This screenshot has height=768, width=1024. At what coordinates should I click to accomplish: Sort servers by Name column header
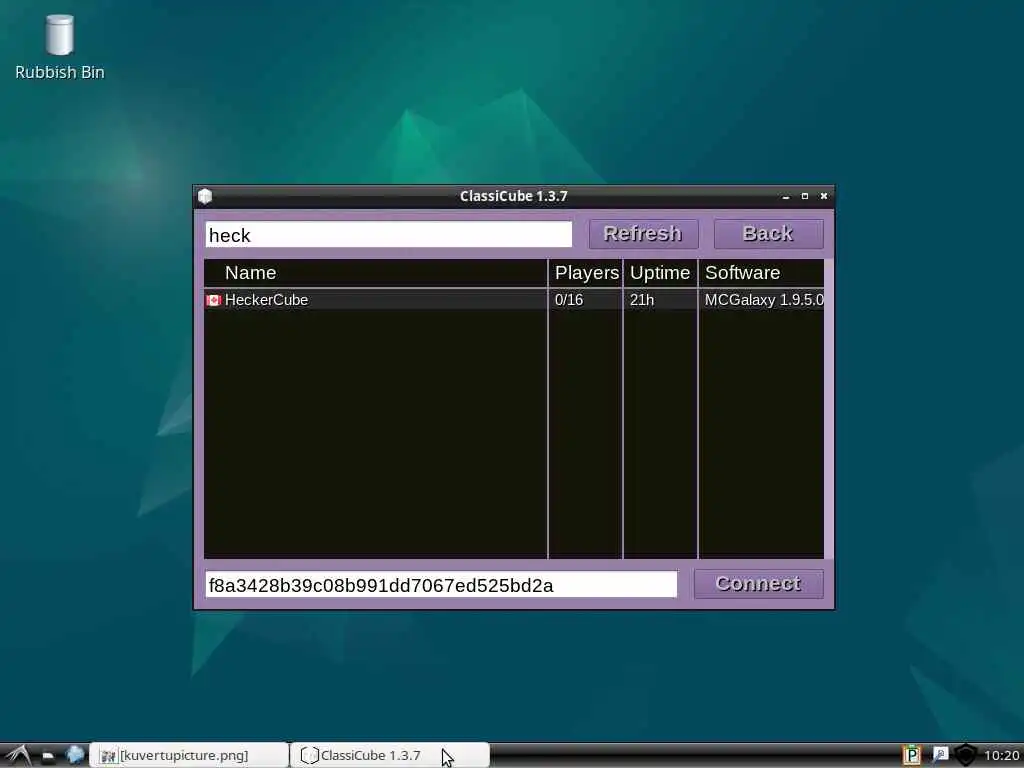point(376,273)
